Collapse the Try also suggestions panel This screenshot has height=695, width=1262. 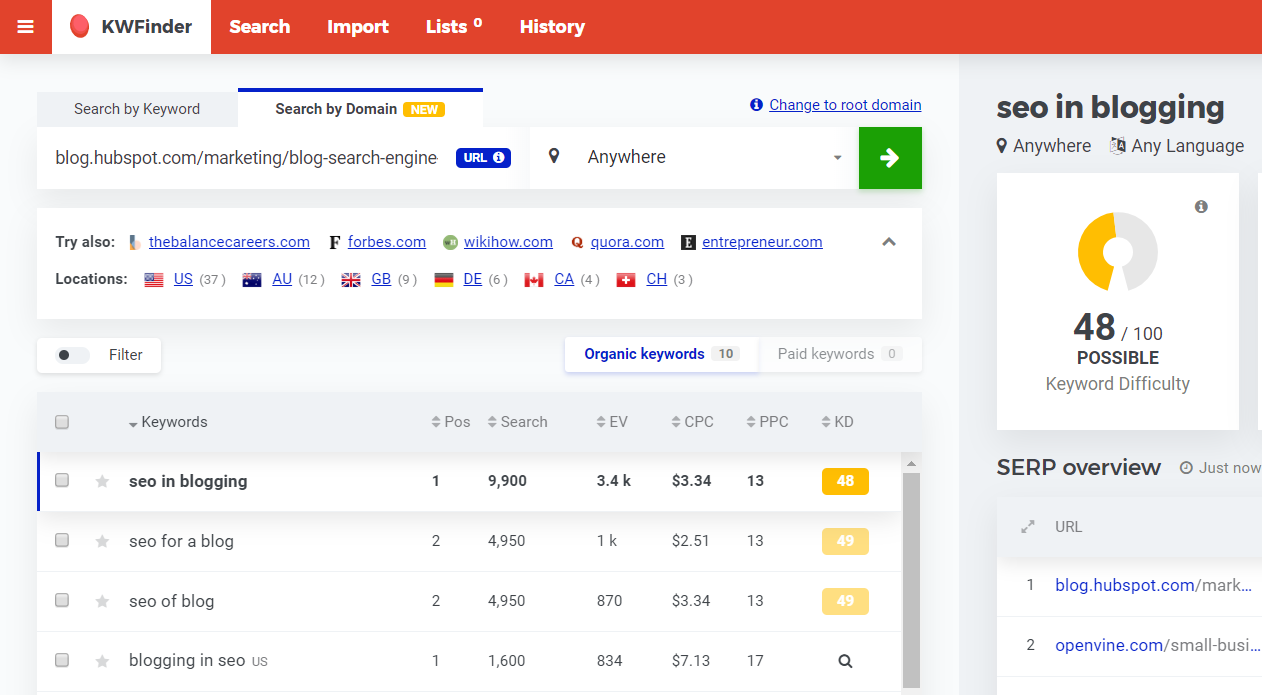click(x=889, y=242)
